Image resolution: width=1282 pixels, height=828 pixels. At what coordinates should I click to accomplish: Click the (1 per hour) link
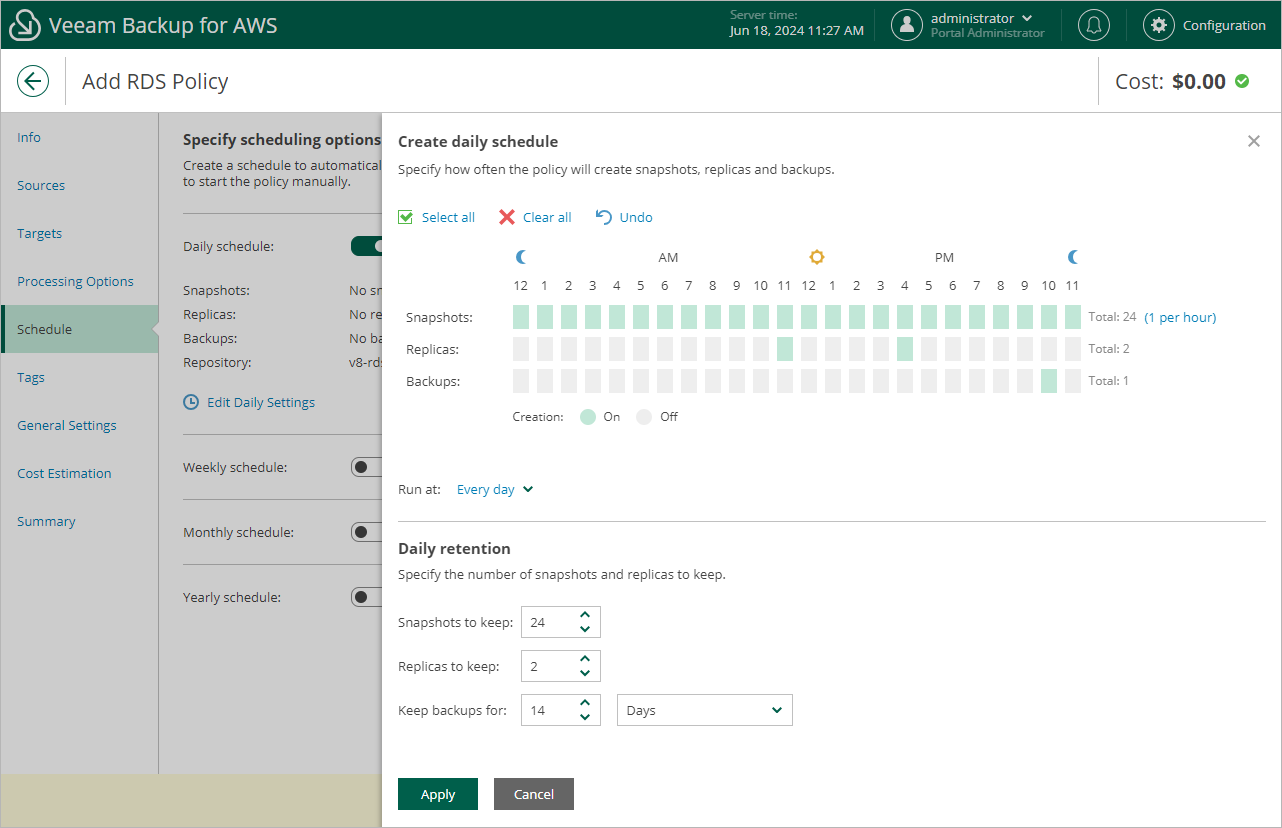point(1180,317)
